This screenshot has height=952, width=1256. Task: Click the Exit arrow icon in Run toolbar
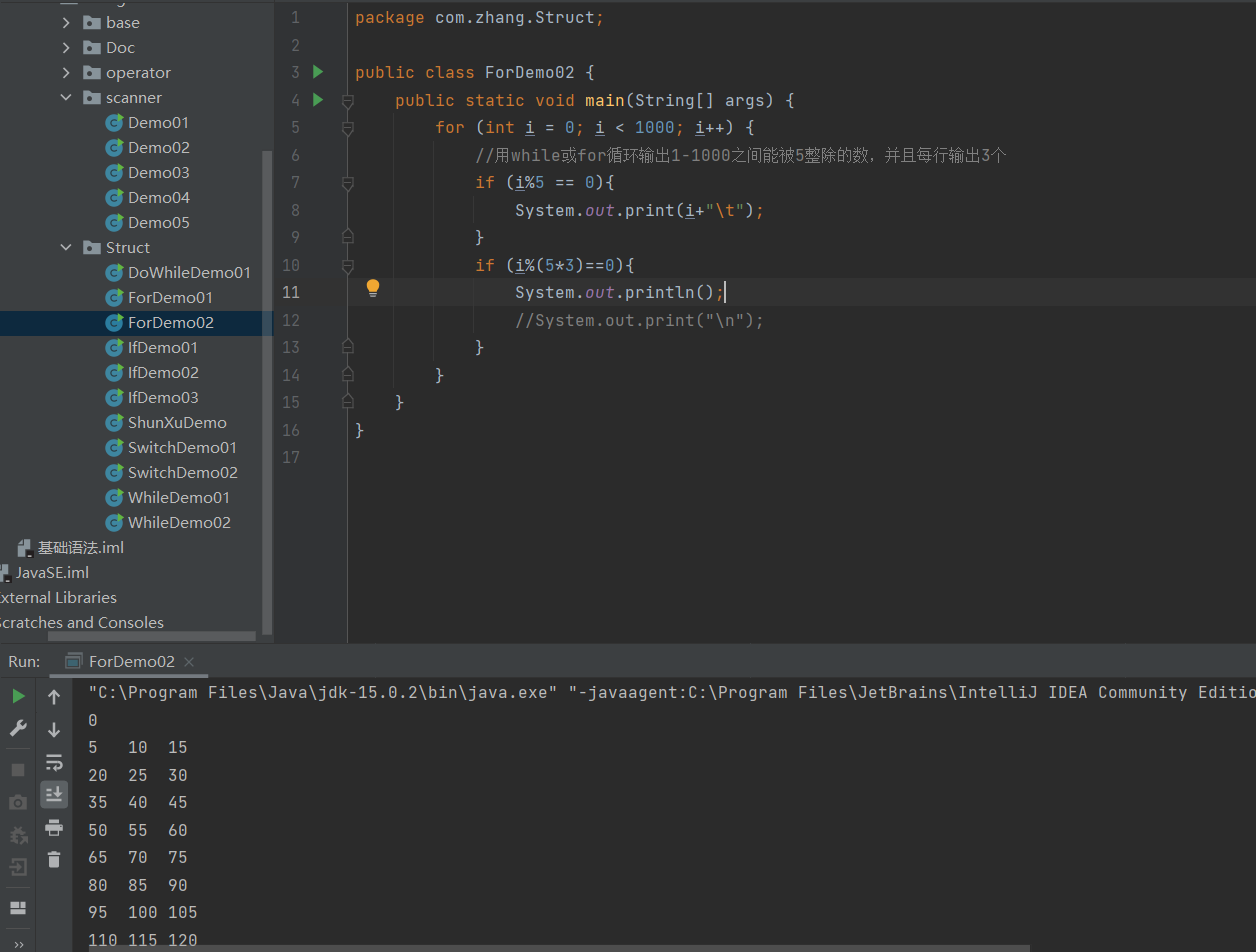click(x=18, y=867)
